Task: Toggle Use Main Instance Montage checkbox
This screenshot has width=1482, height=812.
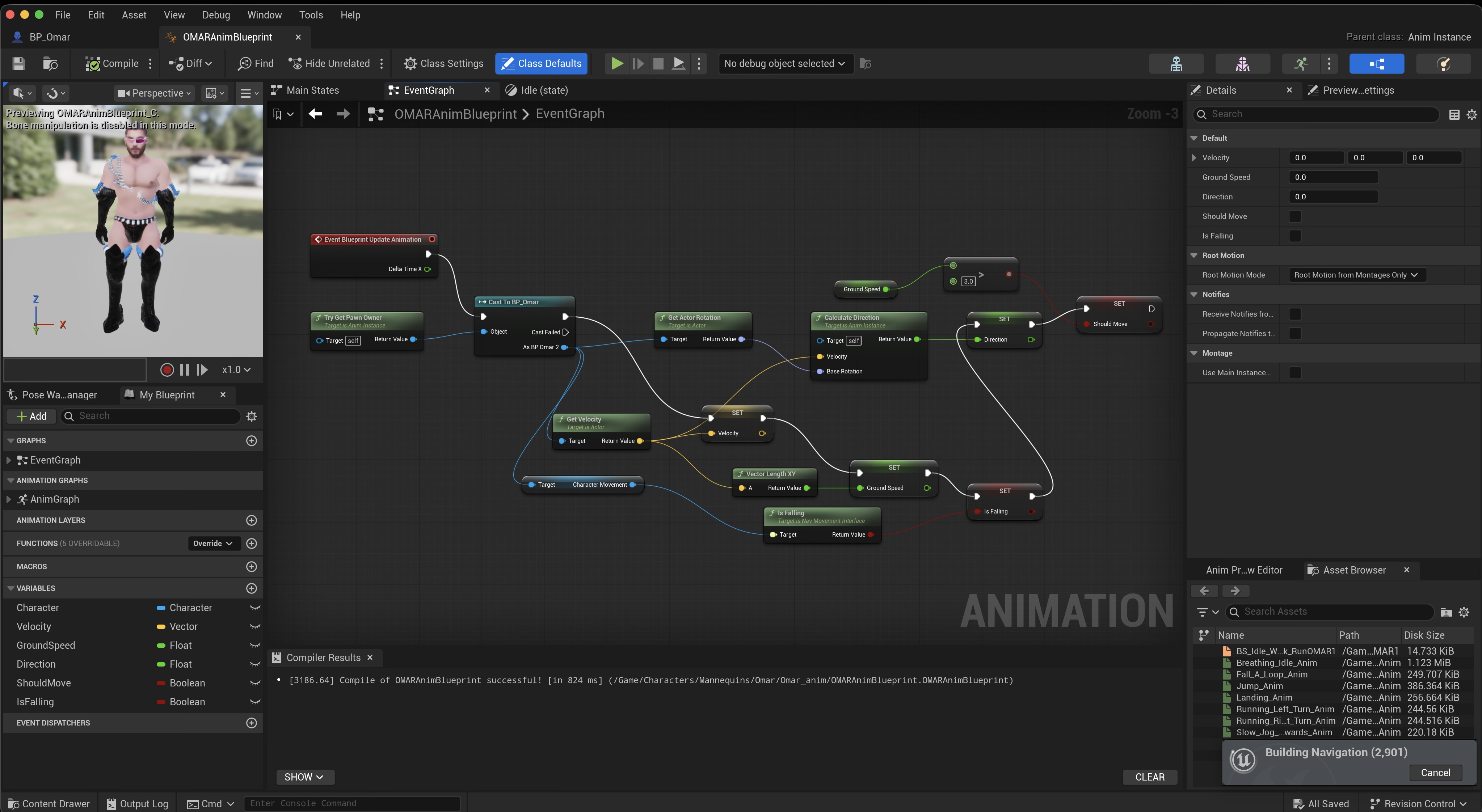Action: click(1295, 373)
